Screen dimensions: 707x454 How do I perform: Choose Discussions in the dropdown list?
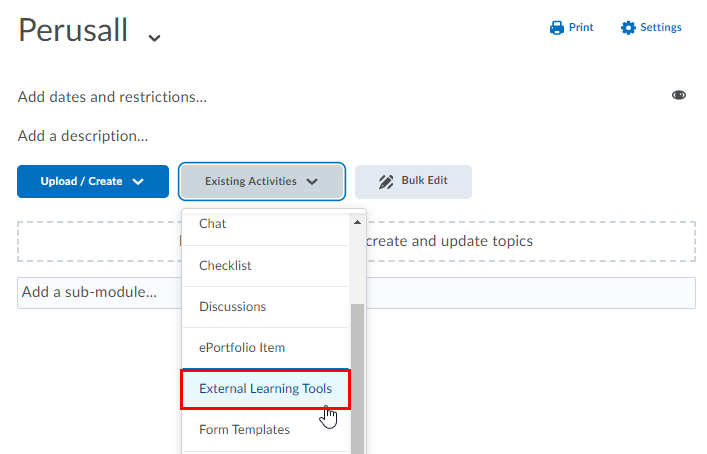click(232, 306)
